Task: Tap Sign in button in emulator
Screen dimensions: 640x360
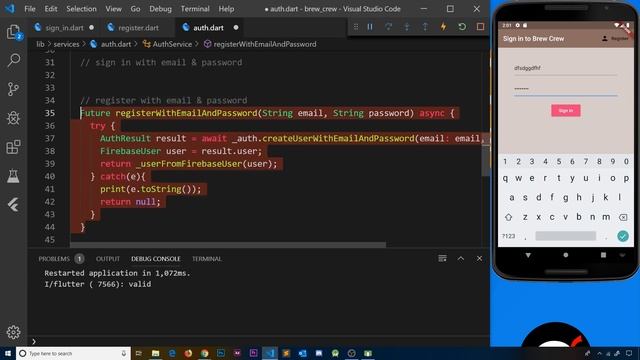Action: 566,111
